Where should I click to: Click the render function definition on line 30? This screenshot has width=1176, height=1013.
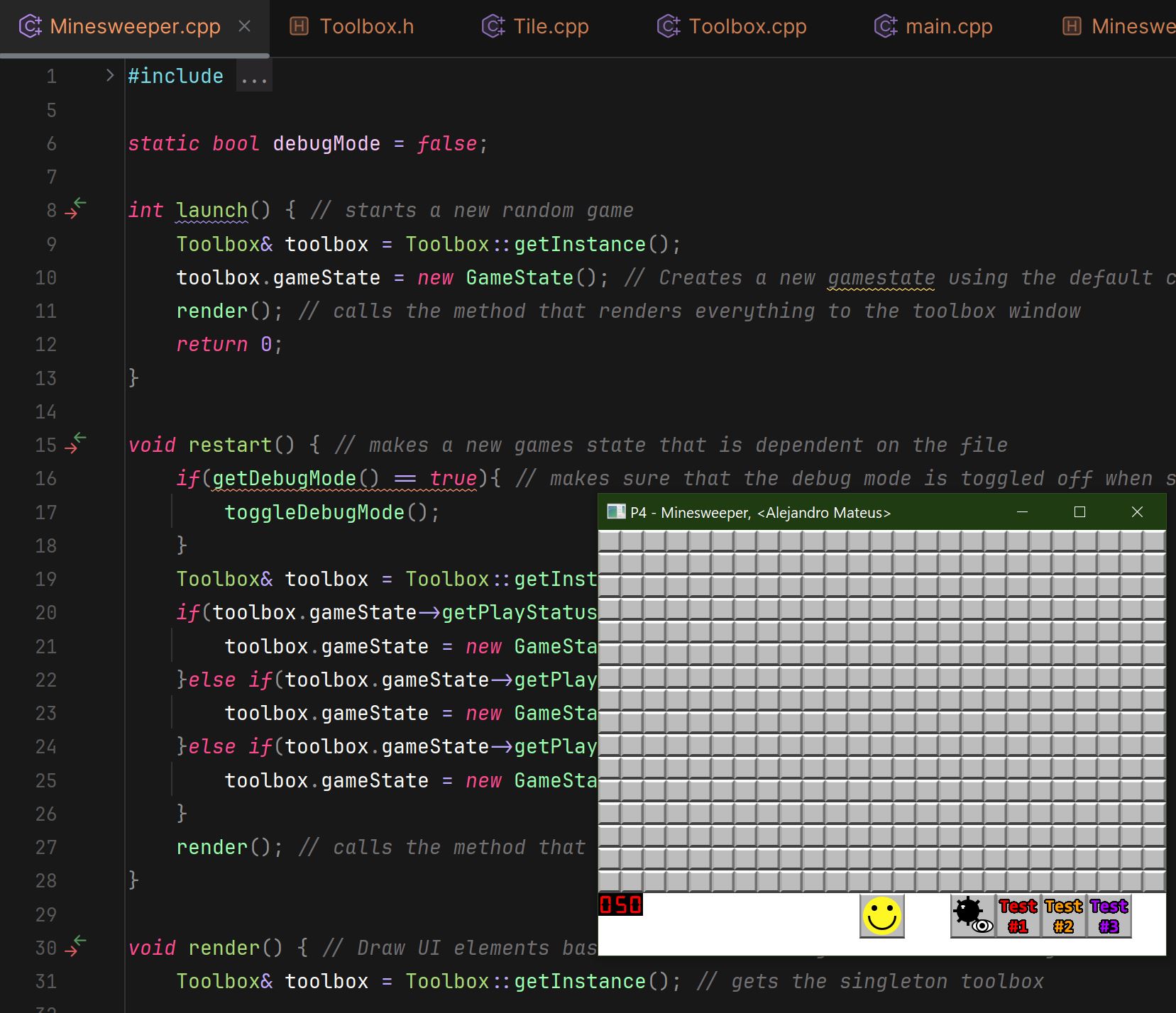[224, 948]
